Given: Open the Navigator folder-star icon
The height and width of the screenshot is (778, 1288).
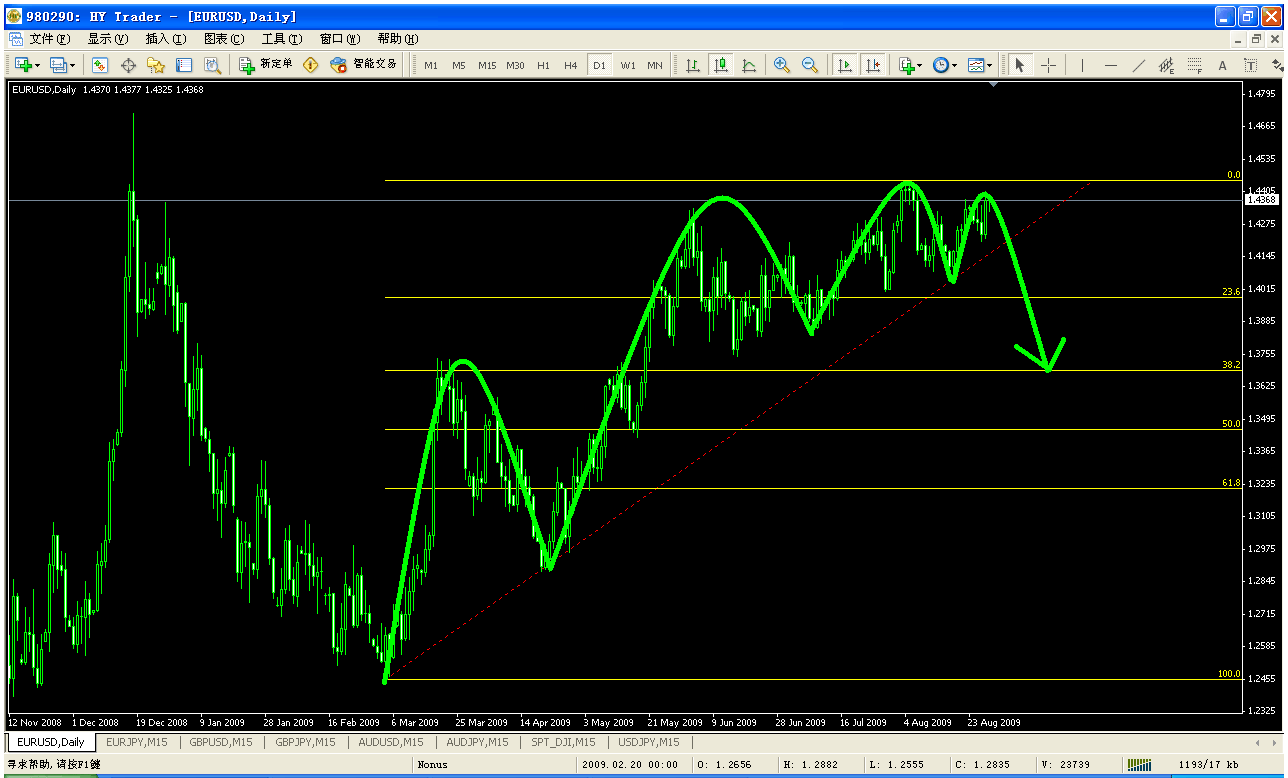Looking at the screenshot, I should [x=156, y=65].
